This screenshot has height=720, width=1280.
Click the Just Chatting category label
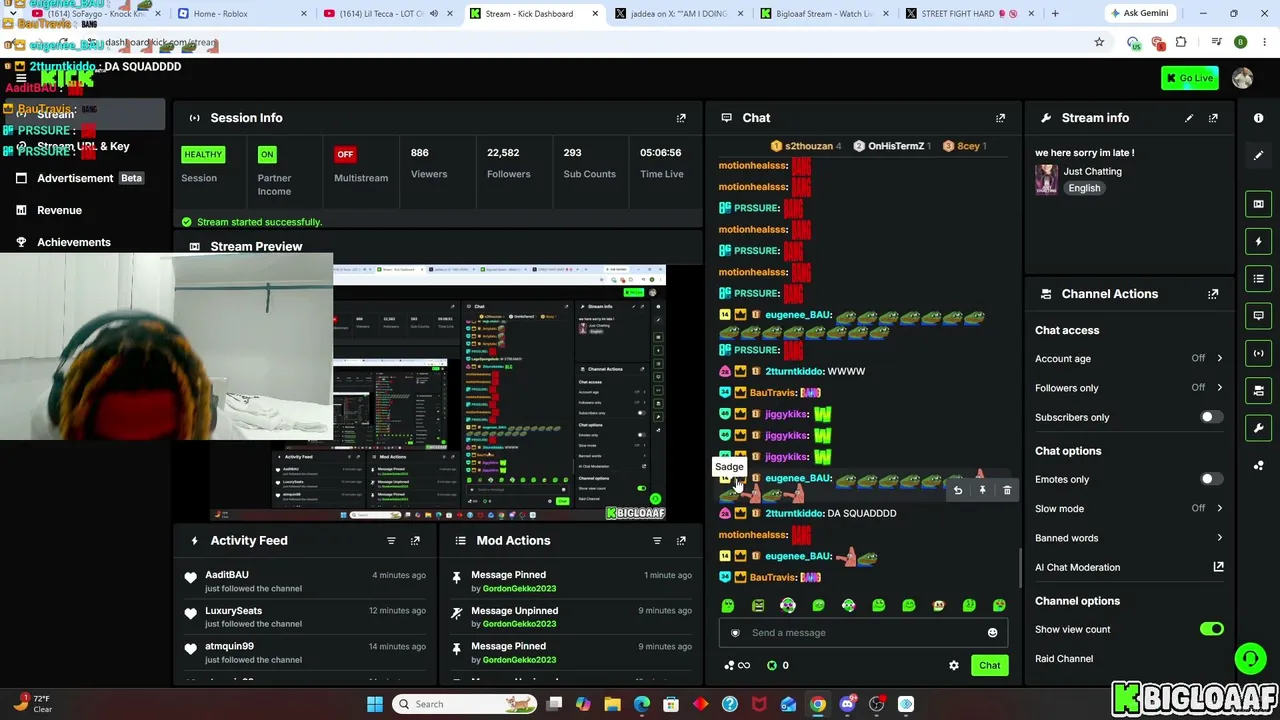(x=1092, y=171)
